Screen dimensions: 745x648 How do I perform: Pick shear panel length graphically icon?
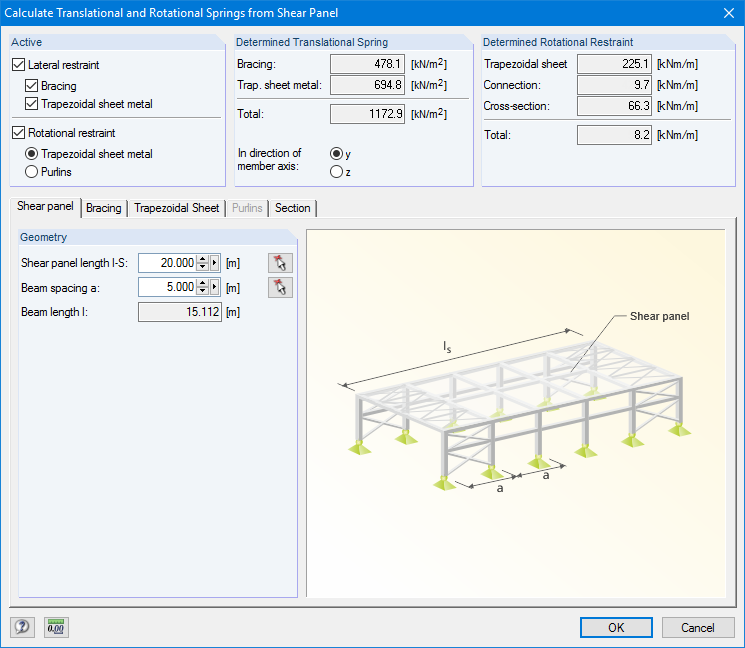280,263
